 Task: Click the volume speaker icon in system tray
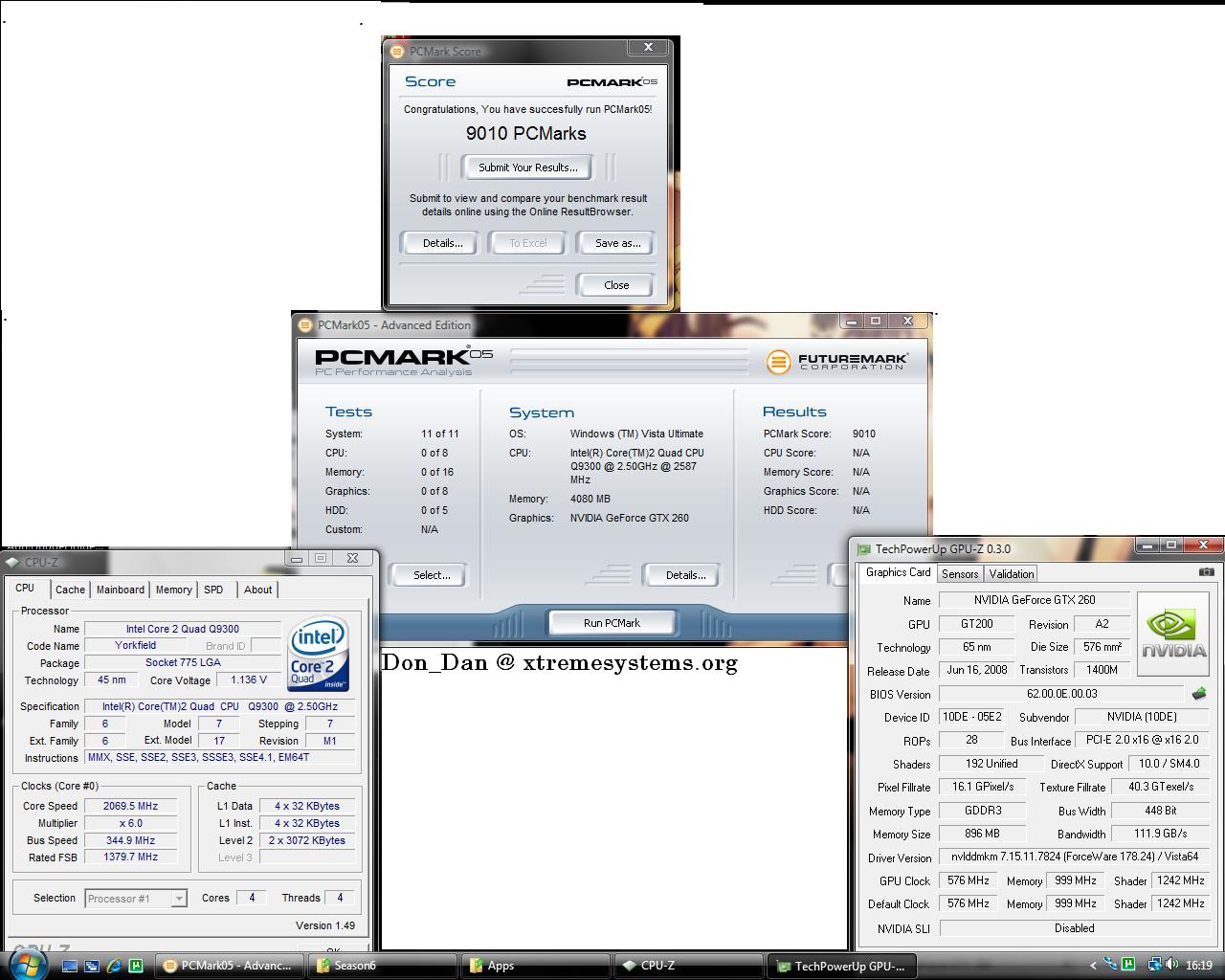[x=1172, y=965]
